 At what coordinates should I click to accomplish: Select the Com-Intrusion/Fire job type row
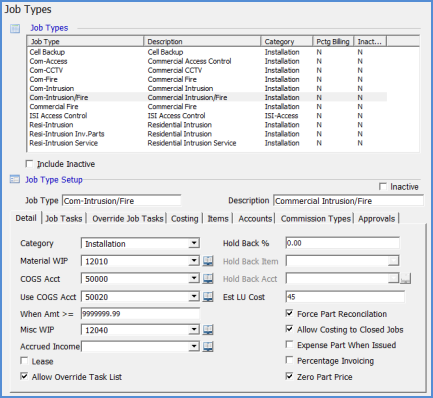click(207, 97)
